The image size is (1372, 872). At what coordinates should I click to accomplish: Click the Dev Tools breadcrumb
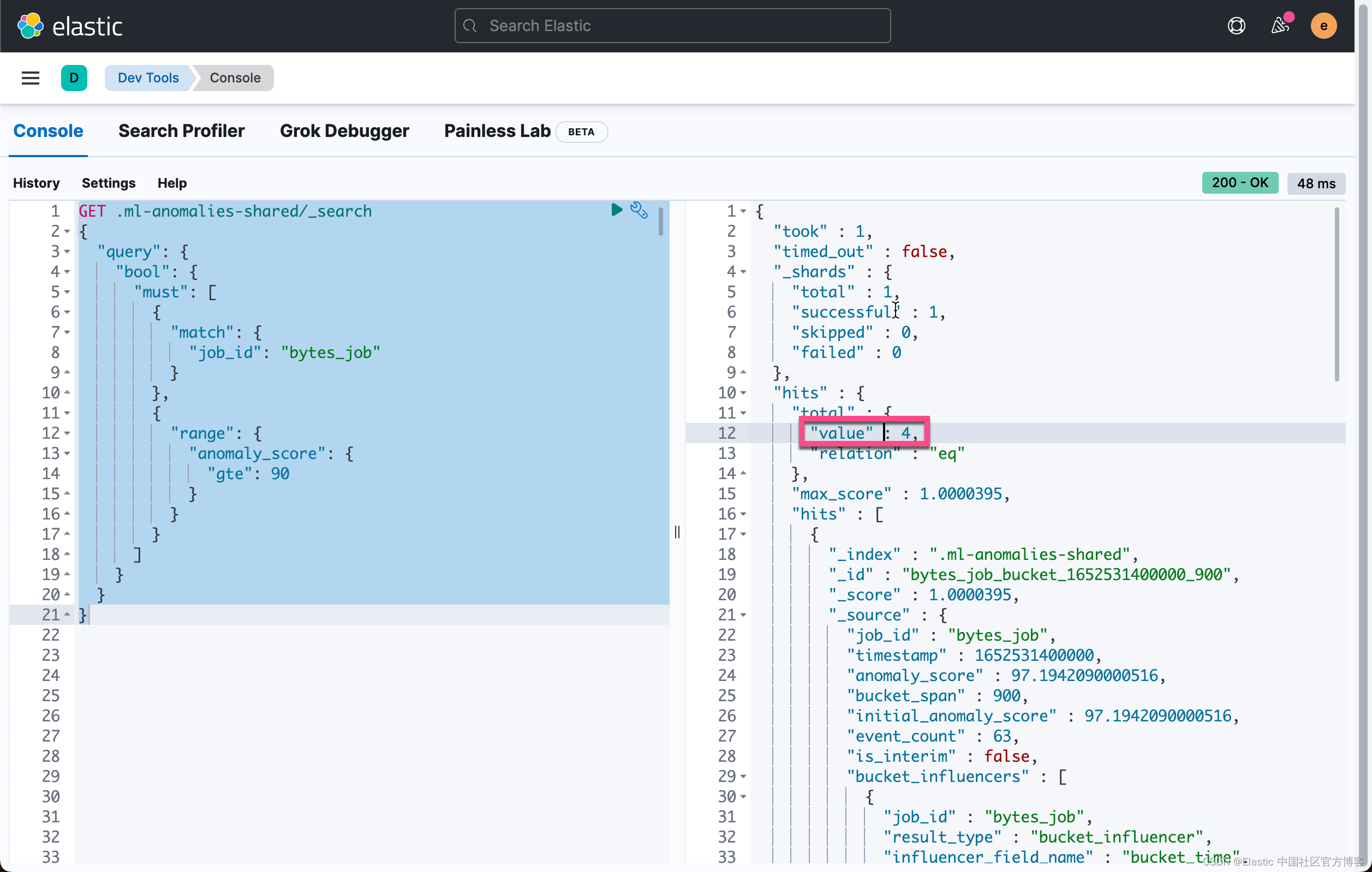point(148,78)
